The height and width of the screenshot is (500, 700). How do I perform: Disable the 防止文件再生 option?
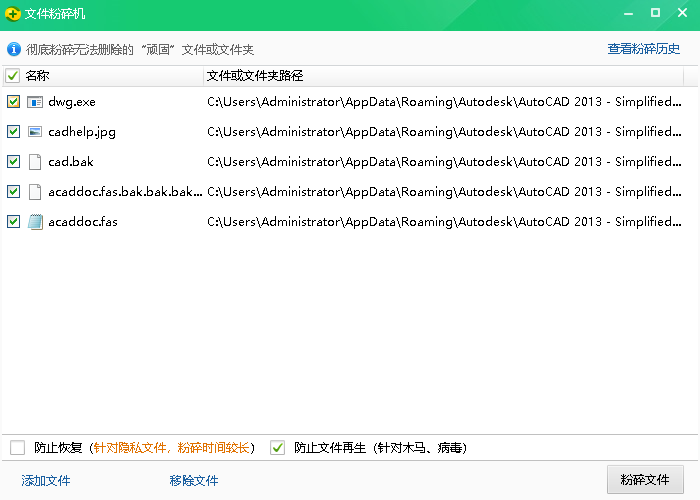278,448
